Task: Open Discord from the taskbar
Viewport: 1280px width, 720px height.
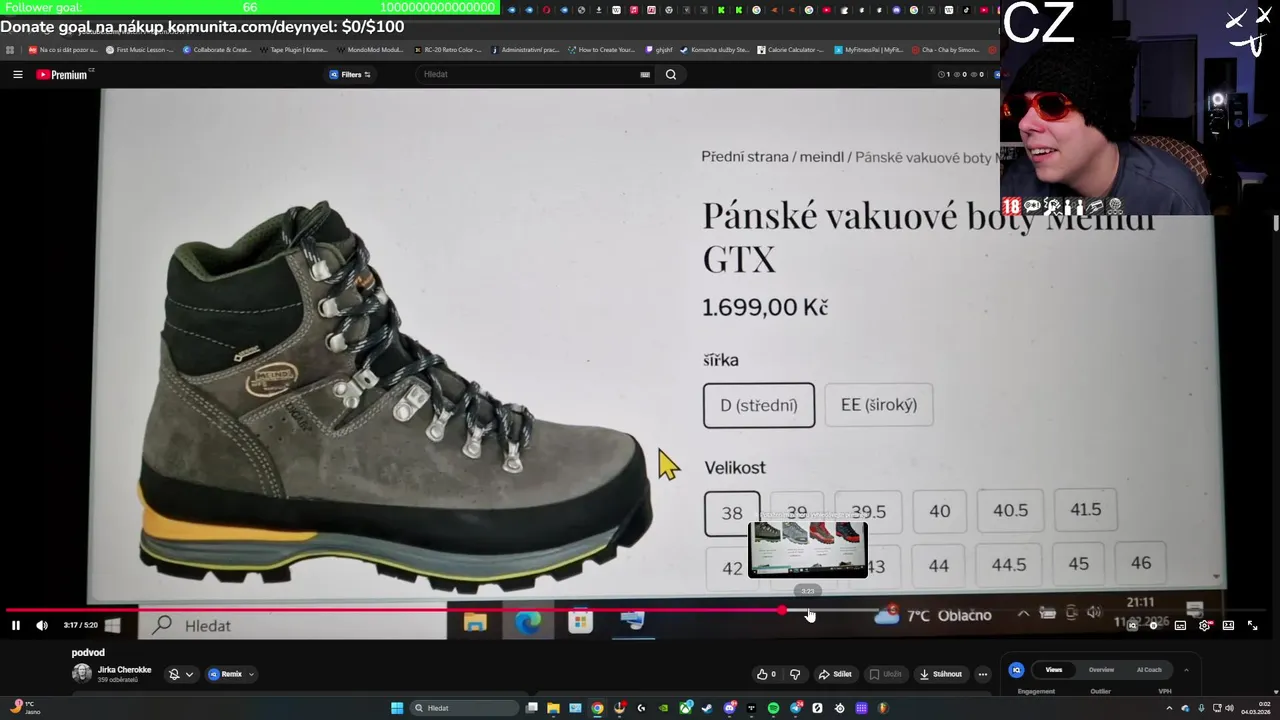Action: point(729,708)
